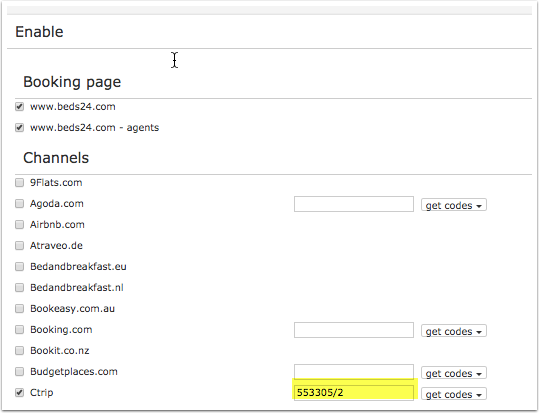
Task: Enable the Airbnb.com checkbox
Action: 20,225
